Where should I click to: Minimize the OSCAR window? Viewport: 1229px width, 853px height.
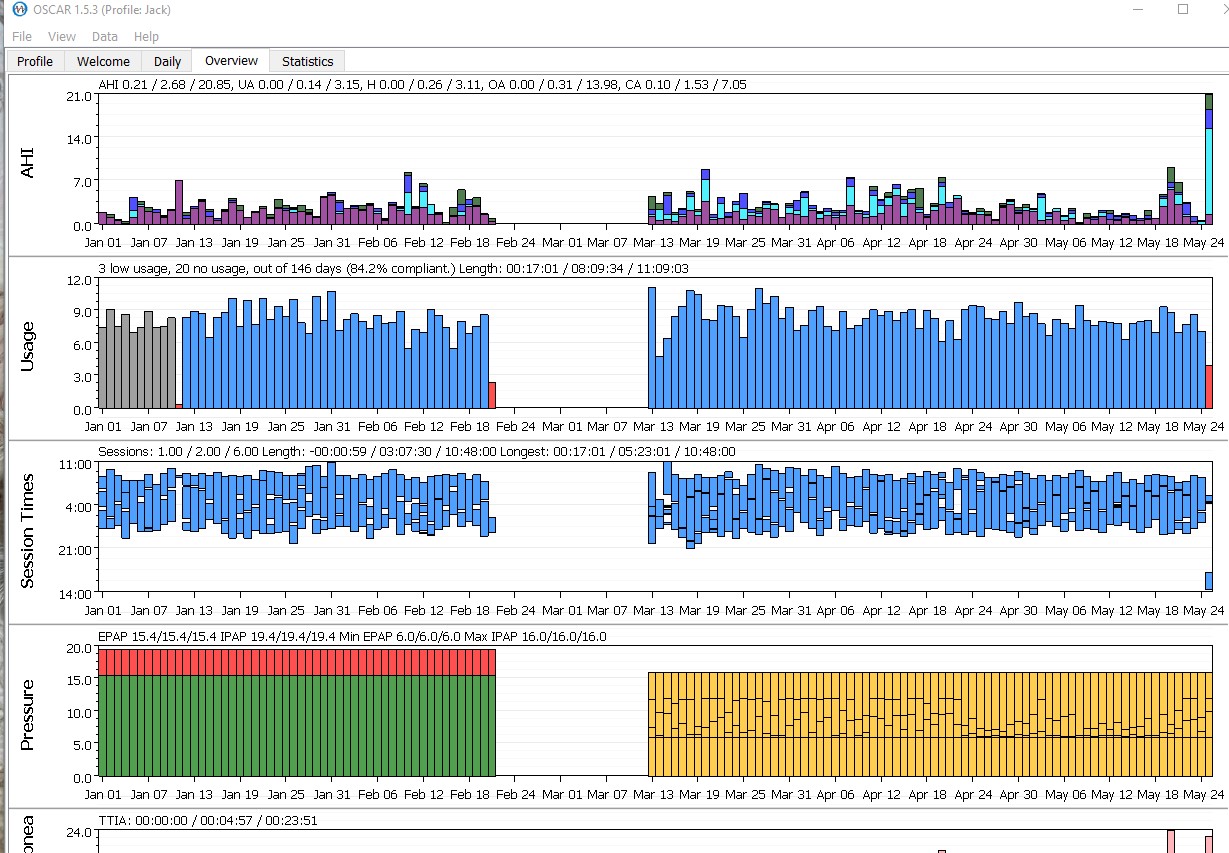pos(1136,9)
